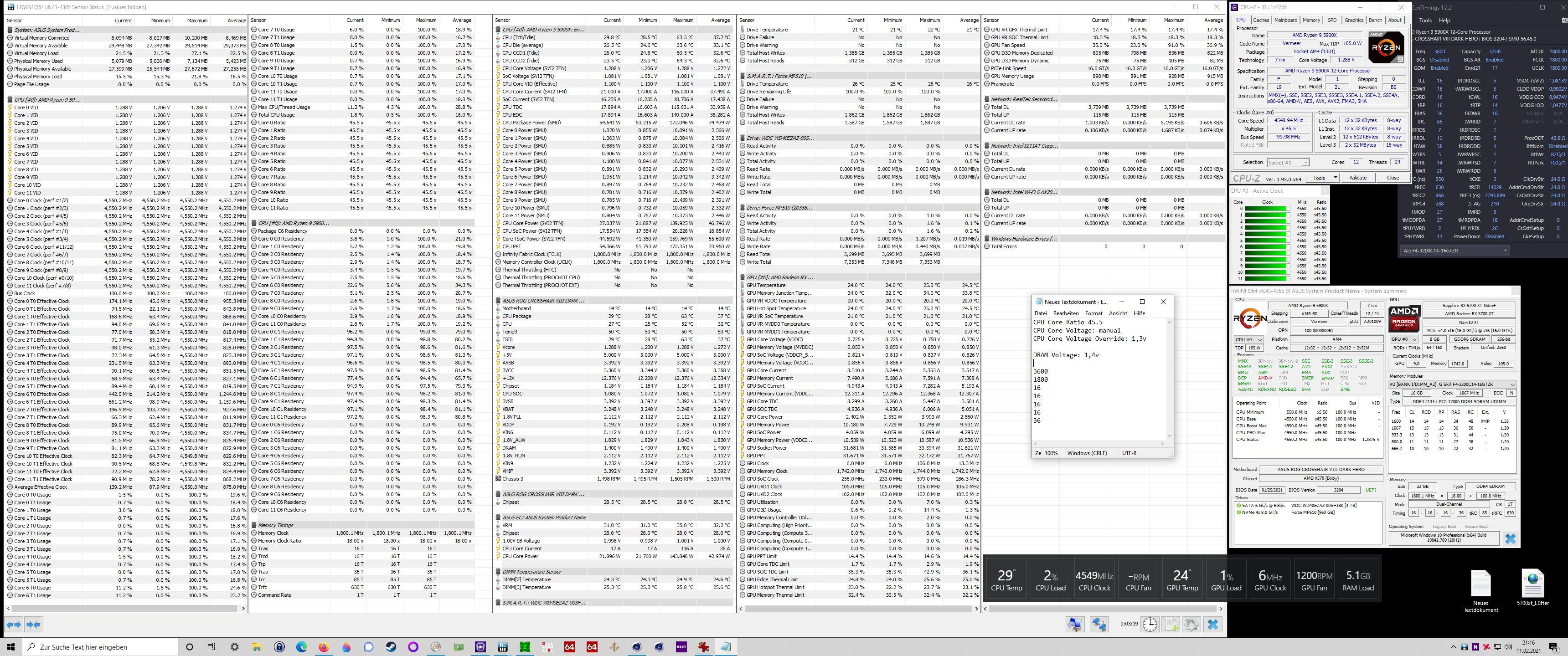
Task: Click first red 64 icon on taskbar
Action: tap(570, 647)
